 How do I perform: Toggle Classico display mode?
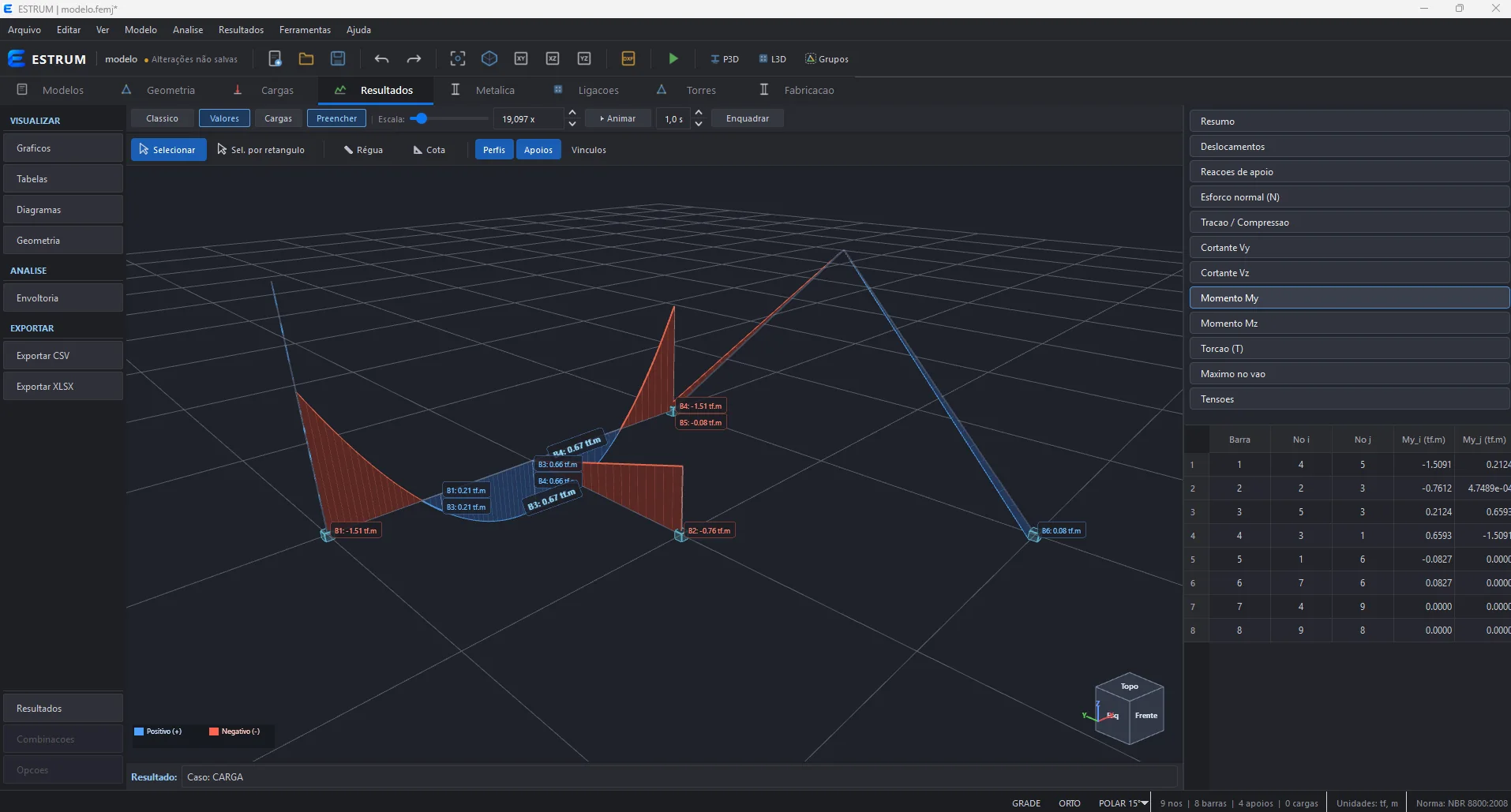point(162,118)
